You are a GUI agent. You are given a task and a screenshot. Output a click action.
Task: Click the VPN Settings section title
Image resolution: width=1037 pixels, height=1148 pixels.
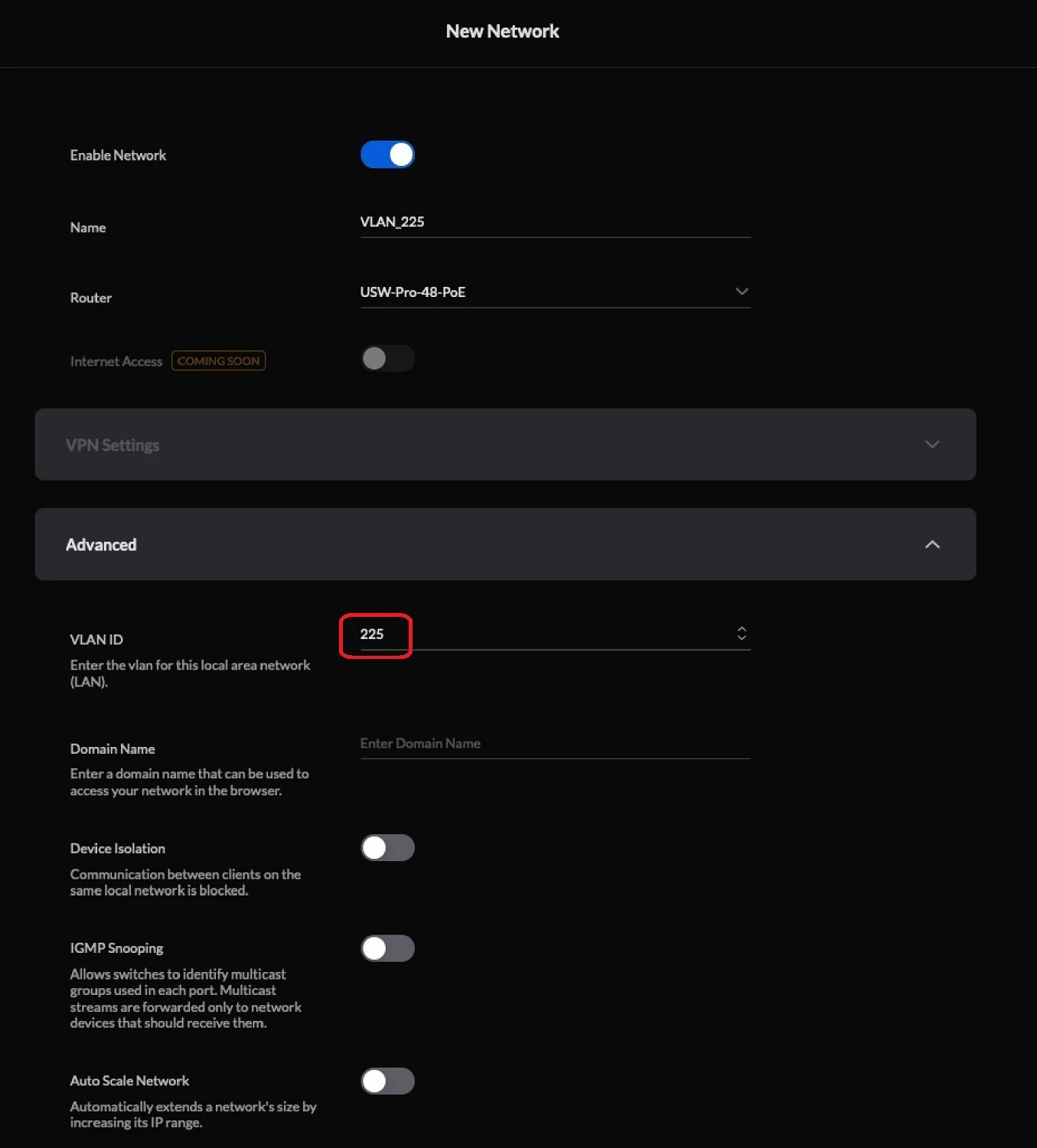tap(113, 445)
